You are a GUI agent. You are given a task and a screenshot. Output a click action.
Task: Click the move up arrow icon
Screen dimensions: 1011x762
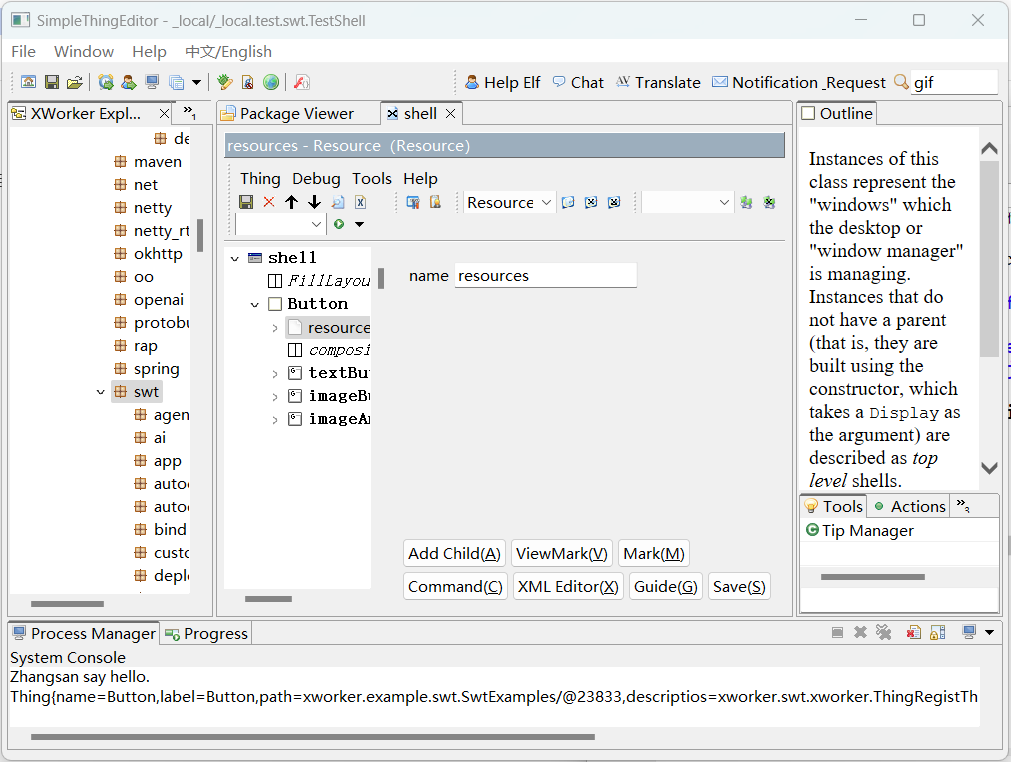point(291,202)
